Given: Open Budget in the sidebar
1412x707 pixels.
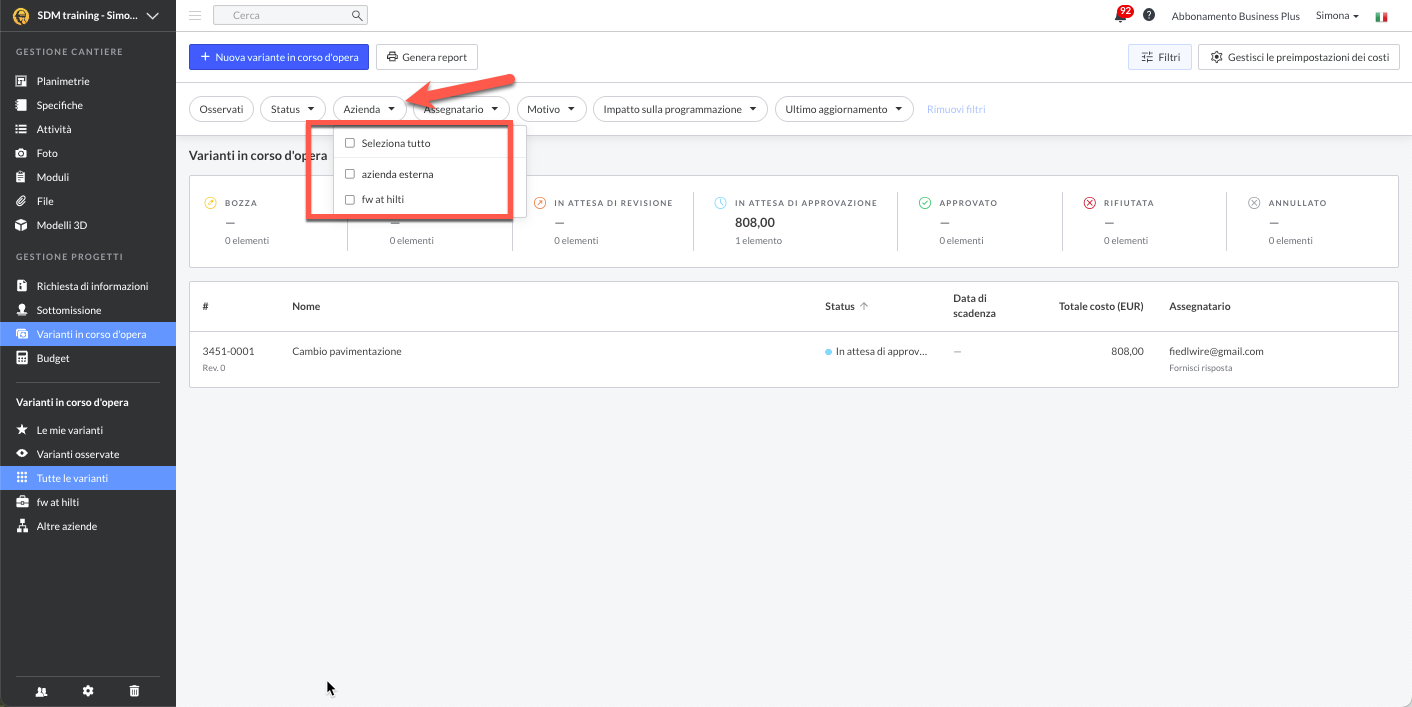Looking at the screenshot, I should tap(53, 358).
